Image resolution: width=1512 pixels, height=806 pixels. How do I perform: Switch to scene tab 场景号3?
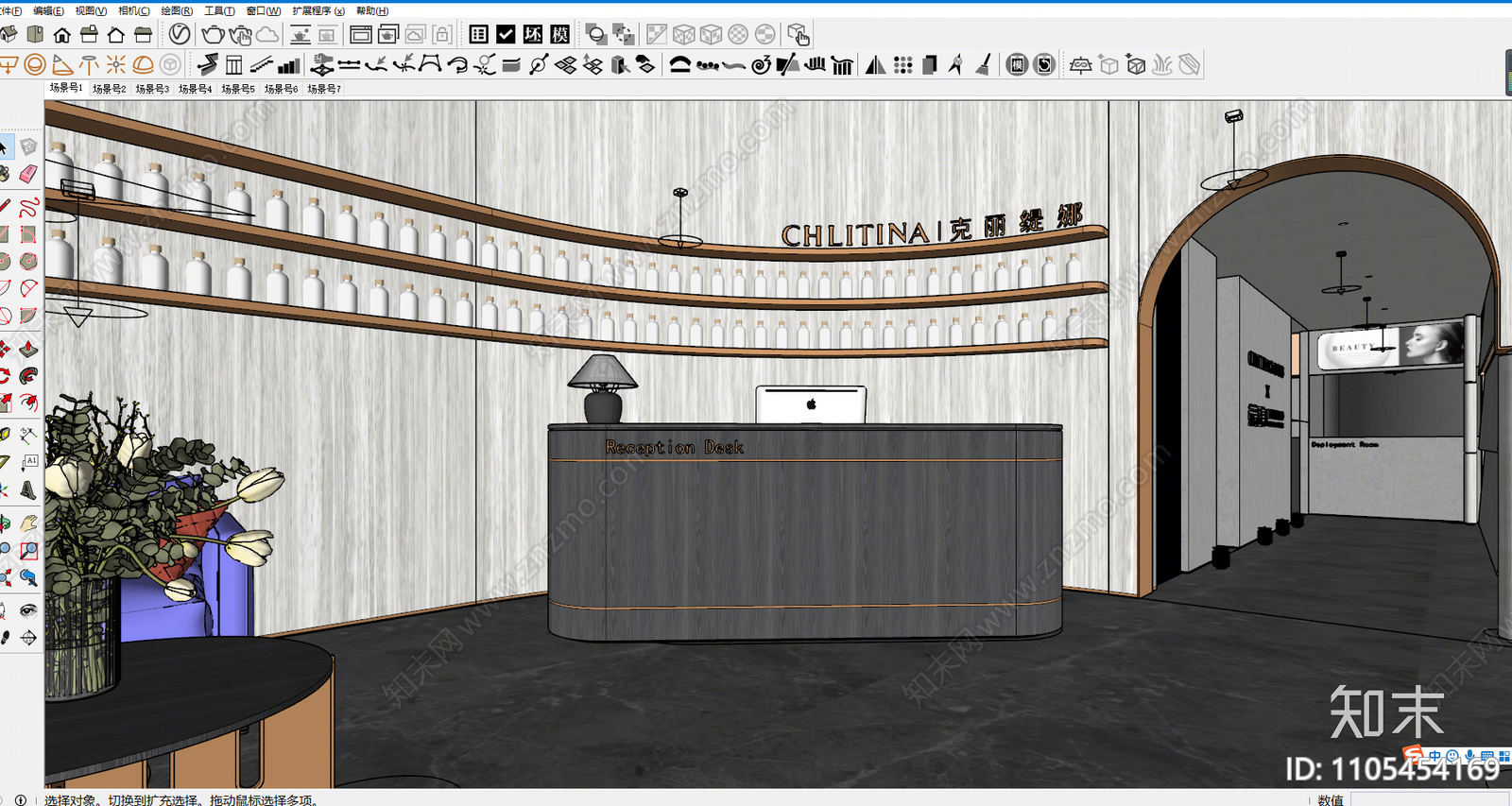click(x=152, y=89)
